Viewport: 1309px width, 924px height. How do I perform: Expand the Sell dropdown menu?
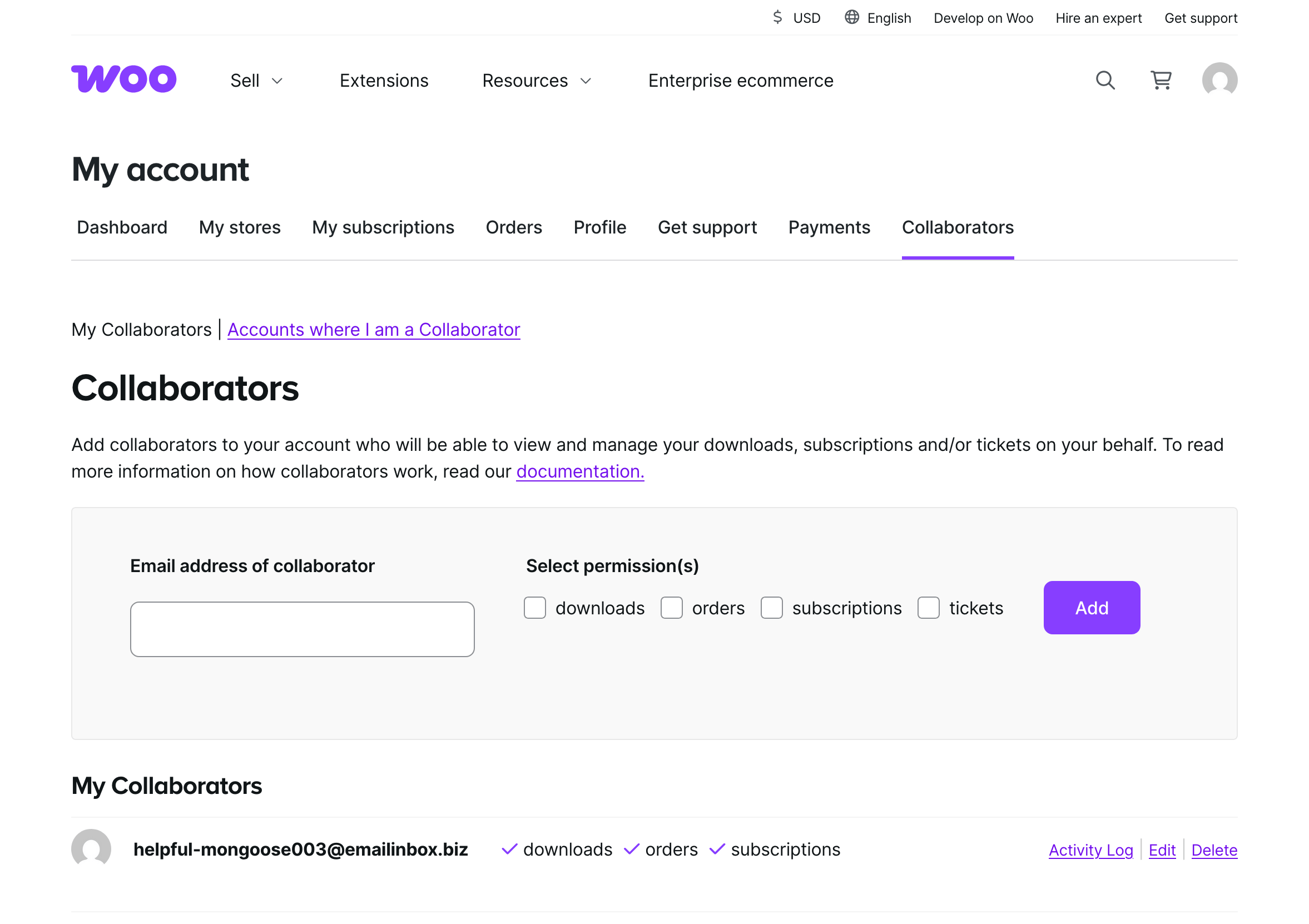click(256, 81)
